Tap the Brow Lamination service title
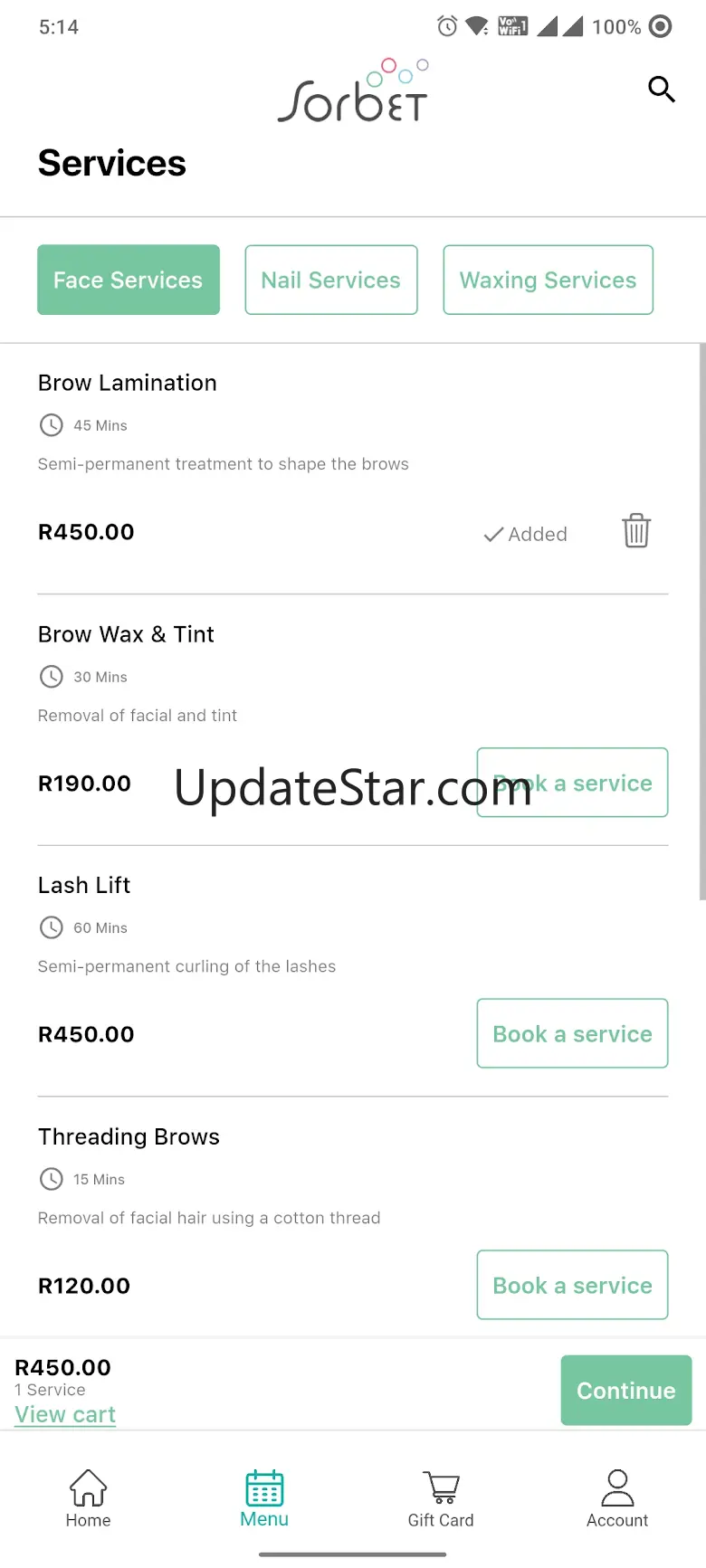The height and width of the screenshot is (1568, 706). 128,383
